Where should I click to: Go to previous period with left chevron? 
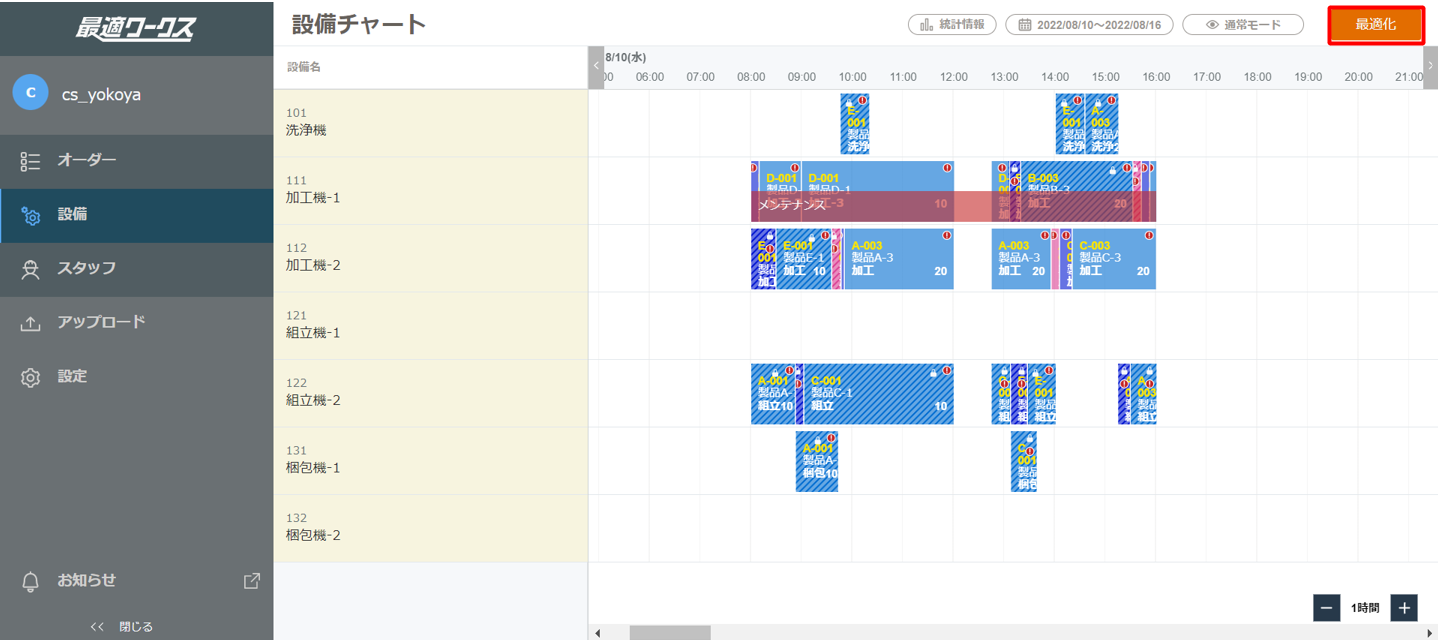pos(596,67)
